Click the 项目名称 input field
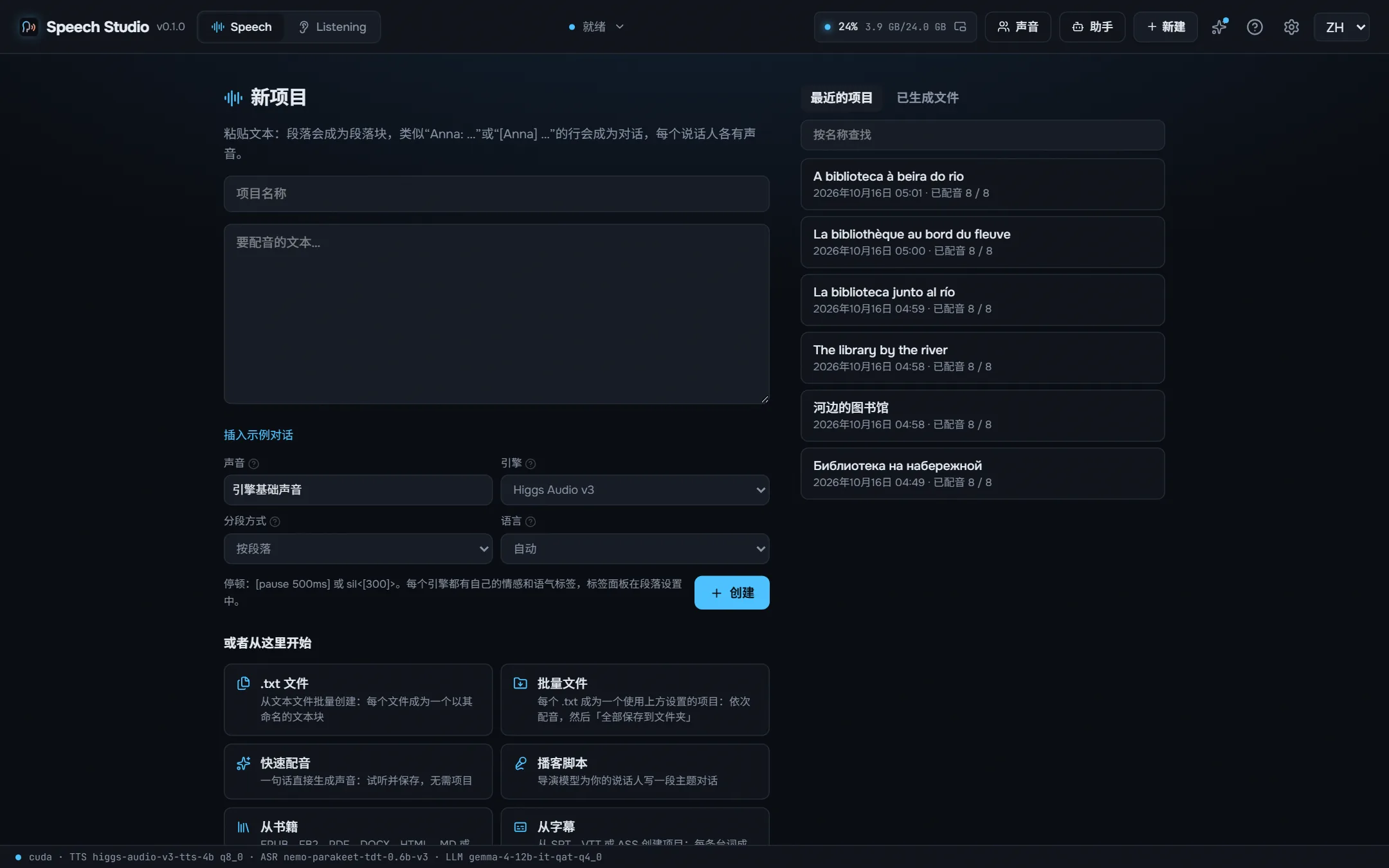 (496, 194)
